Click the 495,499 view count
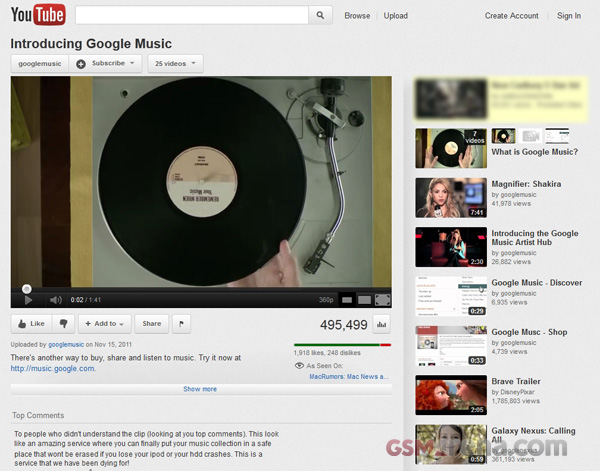 344,325
